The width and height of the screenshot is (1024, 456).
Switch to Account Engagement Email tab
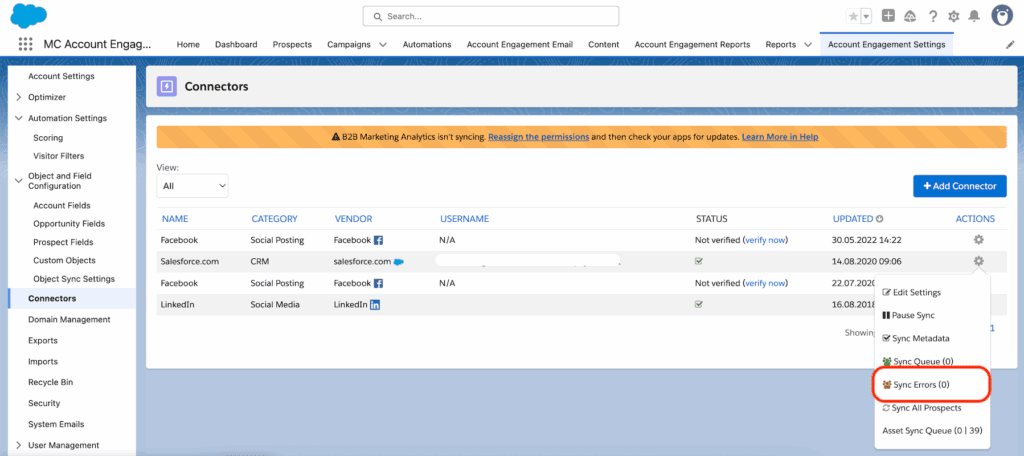pos(519,44)
